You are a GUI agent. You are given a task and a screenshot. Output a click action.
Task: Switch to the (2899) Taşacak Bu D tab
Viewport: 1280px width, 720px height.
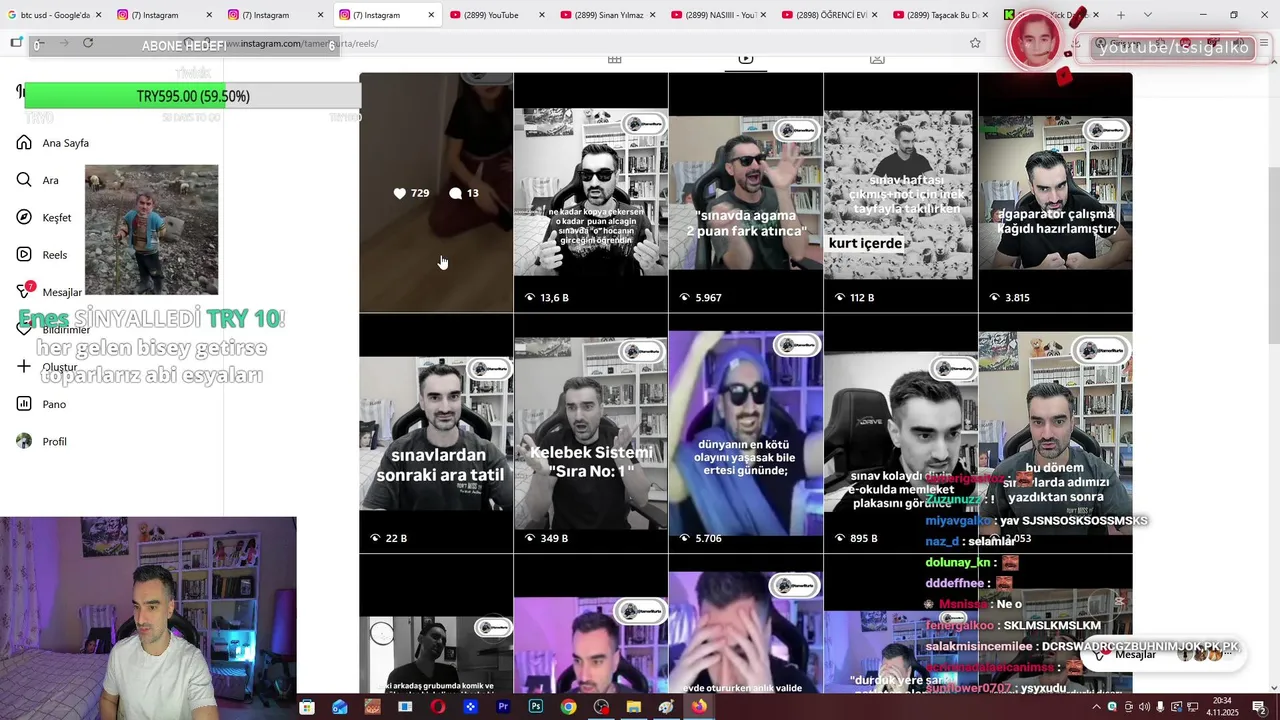click(940, 15)
